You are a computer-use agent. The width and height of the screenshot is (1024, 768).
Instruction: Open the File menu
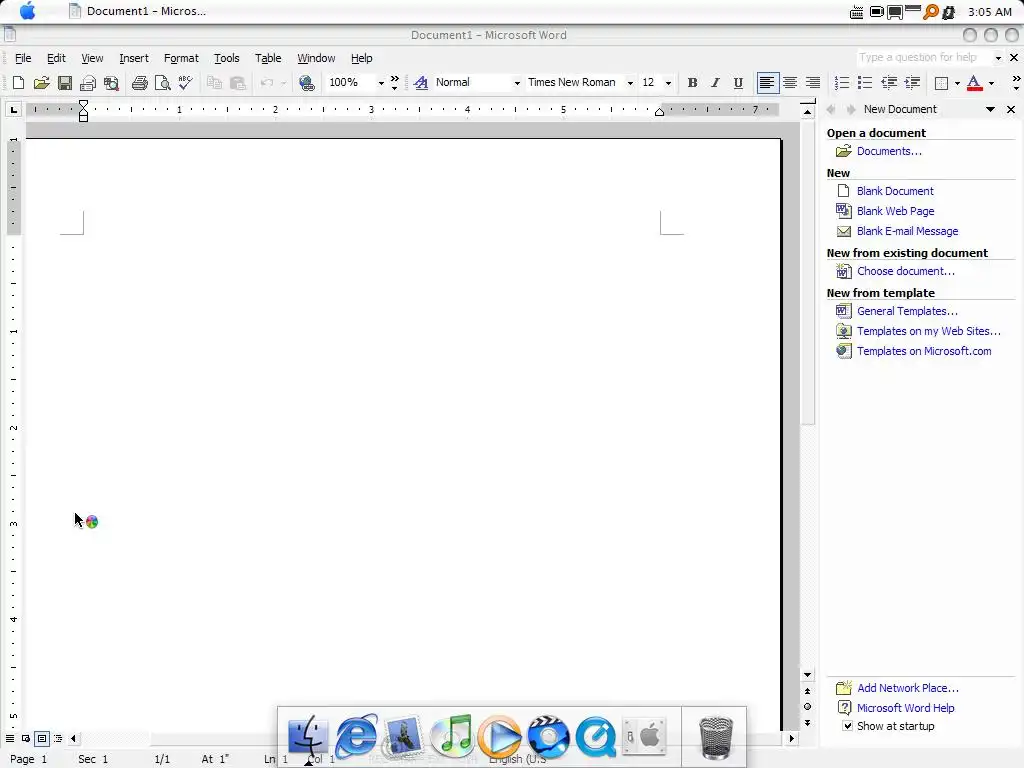23,58
